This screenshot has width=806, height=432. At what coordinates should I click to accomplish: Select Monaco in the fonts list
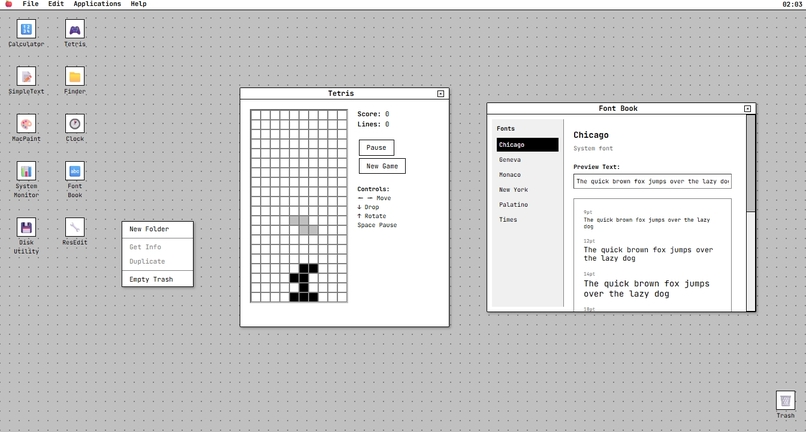tap(527, 175)
